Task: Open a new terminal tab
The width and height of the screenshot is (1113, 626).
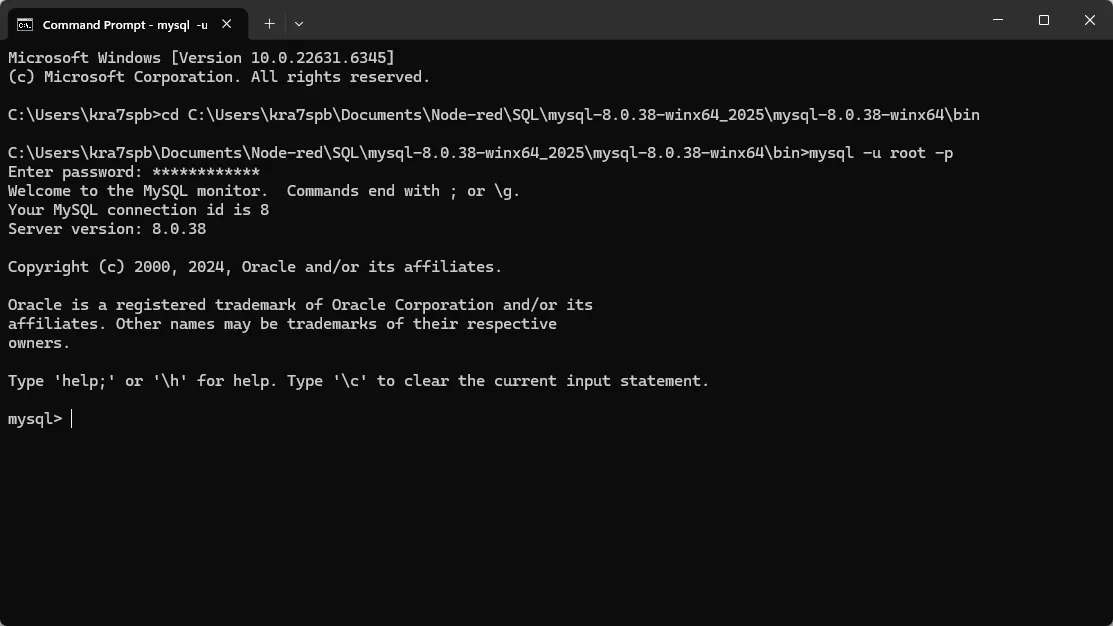Action: (269, 23)
